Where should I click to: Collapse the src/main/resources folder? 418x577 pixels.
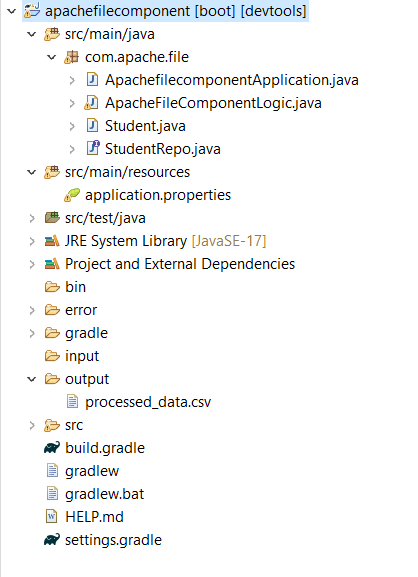(32, 172)
